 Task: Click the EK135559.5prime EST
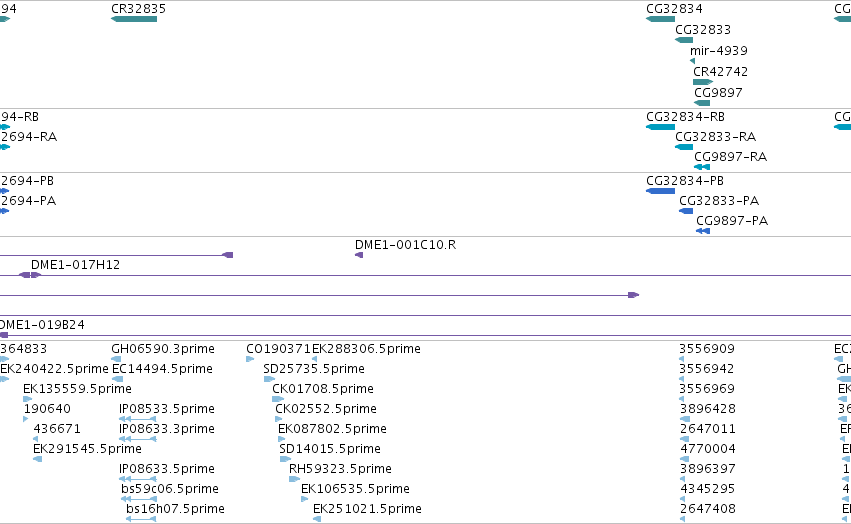[x=28, y=399]
